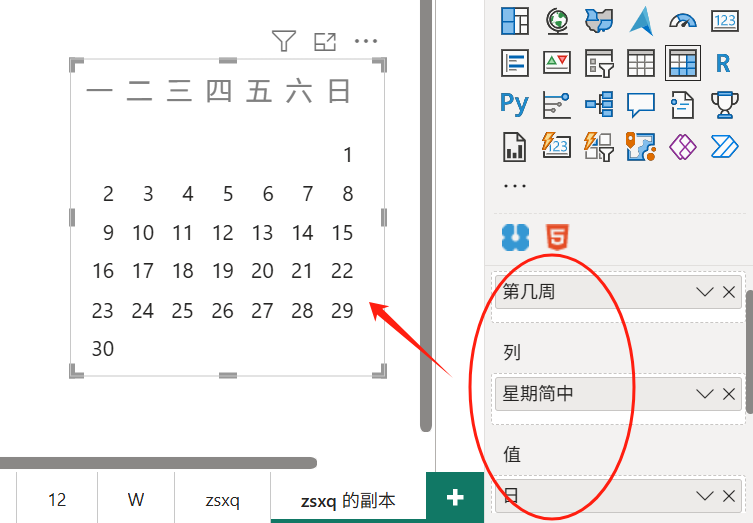753x523 pixels.
Task: Expand the 星期简中 field dropdown chevron
Action: tap(704, 394)
